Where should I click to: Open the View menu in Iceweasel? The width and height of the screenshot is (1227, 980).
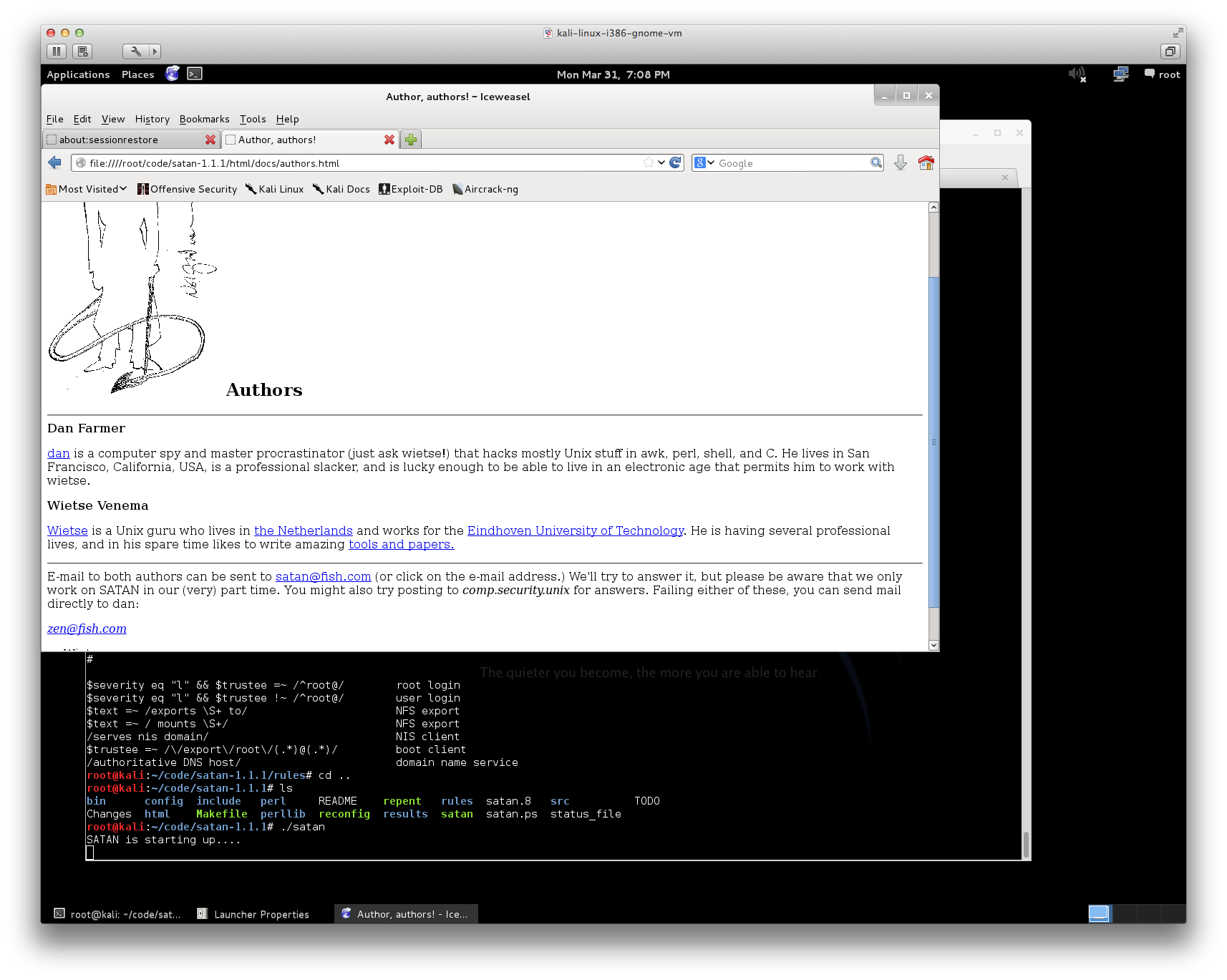click(x=113, y=119)
